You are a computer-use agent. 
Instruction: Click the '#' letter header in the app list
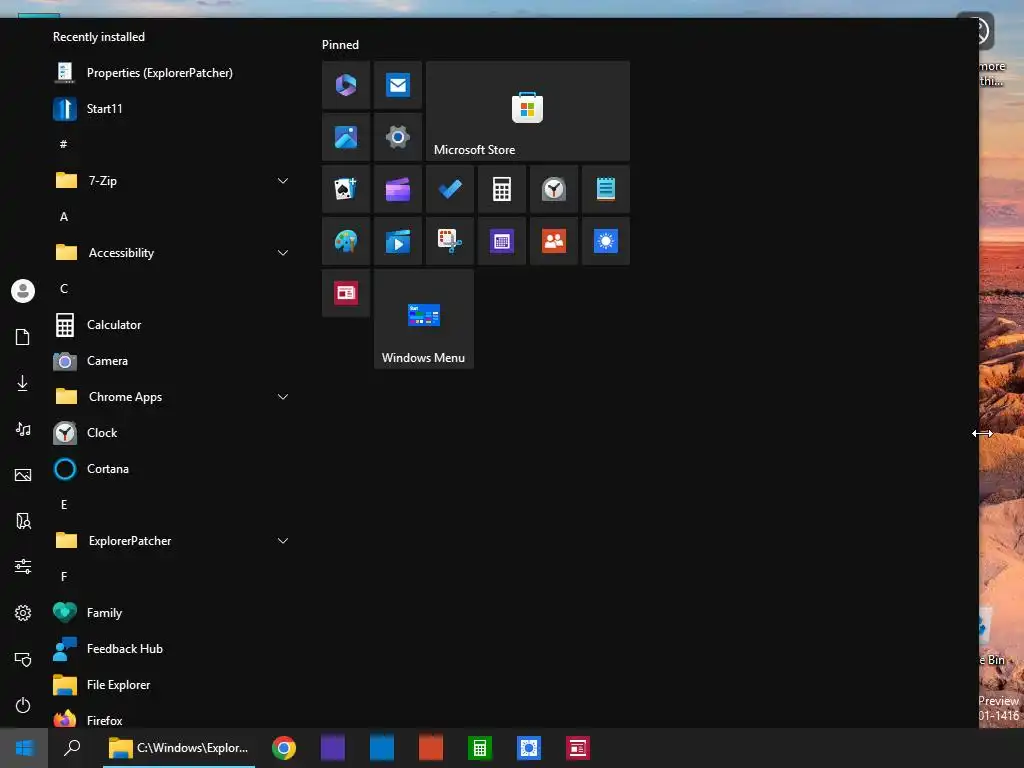pyautogui.click(x=63, y=144)
